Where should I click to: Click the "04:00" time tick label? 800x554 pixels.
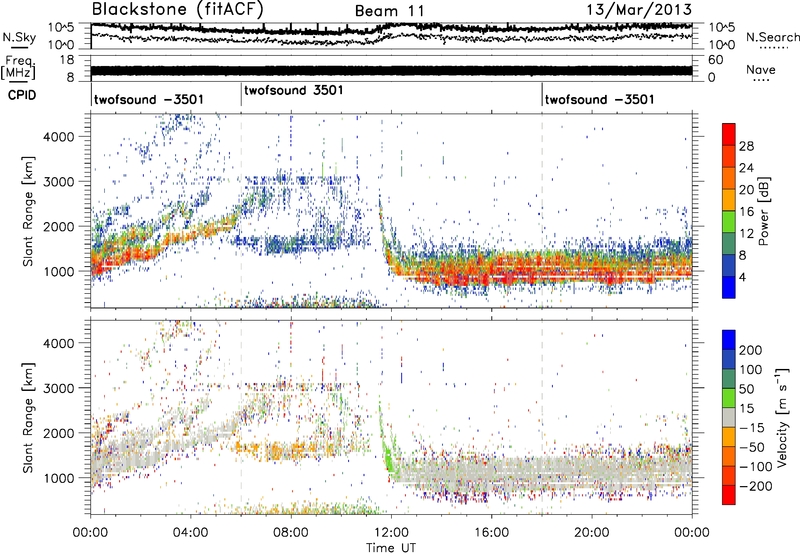191,533
